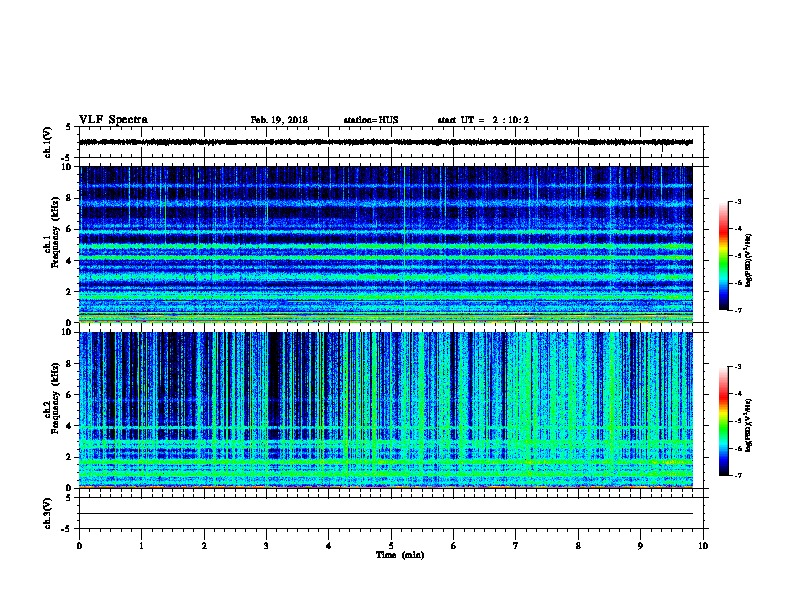
Task: Click inside the ch.2 spectrogram panel
Action: (386, 410)
